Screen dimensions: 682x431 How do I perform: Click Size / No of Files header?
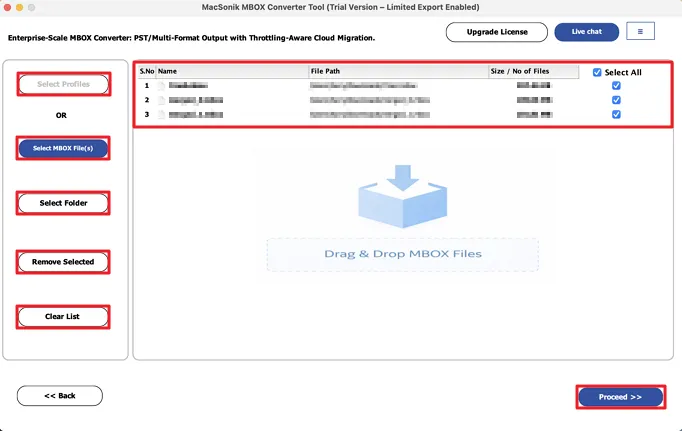point(534,71)
